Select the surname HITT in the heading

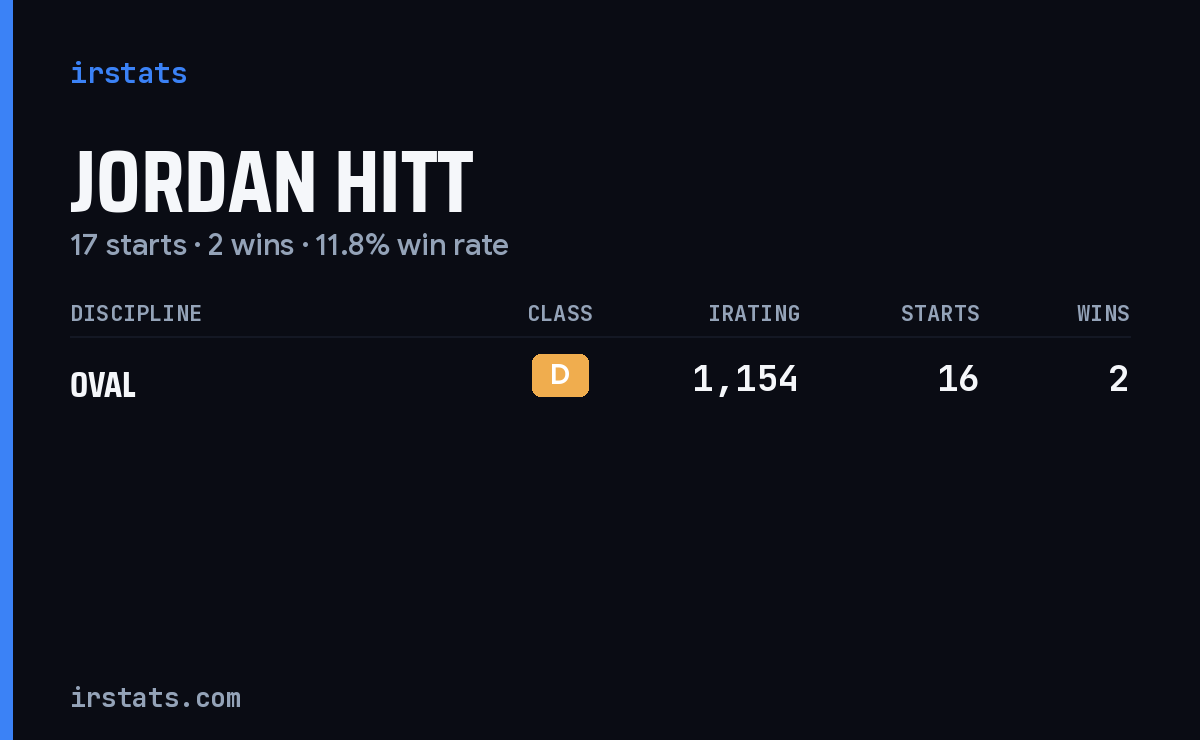[404, 183]
